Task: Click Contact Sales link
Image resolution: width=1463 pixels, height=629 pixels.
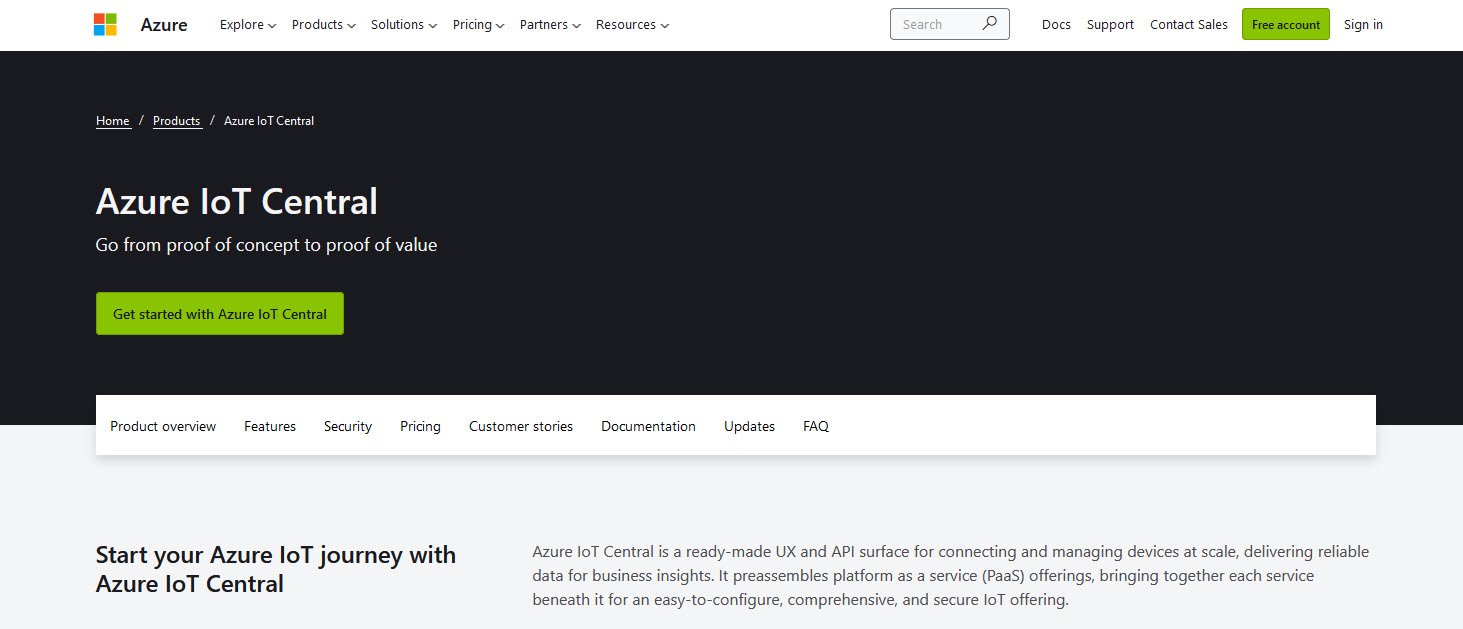Action: 1189,24
